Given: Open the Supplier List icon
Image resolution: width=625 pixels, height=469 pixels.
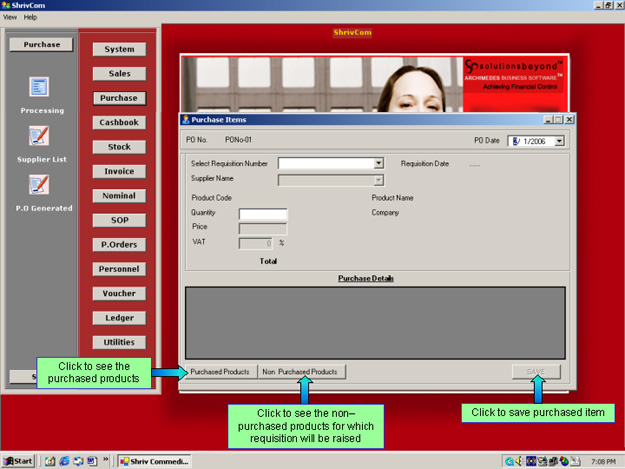Looking at the screenshot, I should (39, 136).
